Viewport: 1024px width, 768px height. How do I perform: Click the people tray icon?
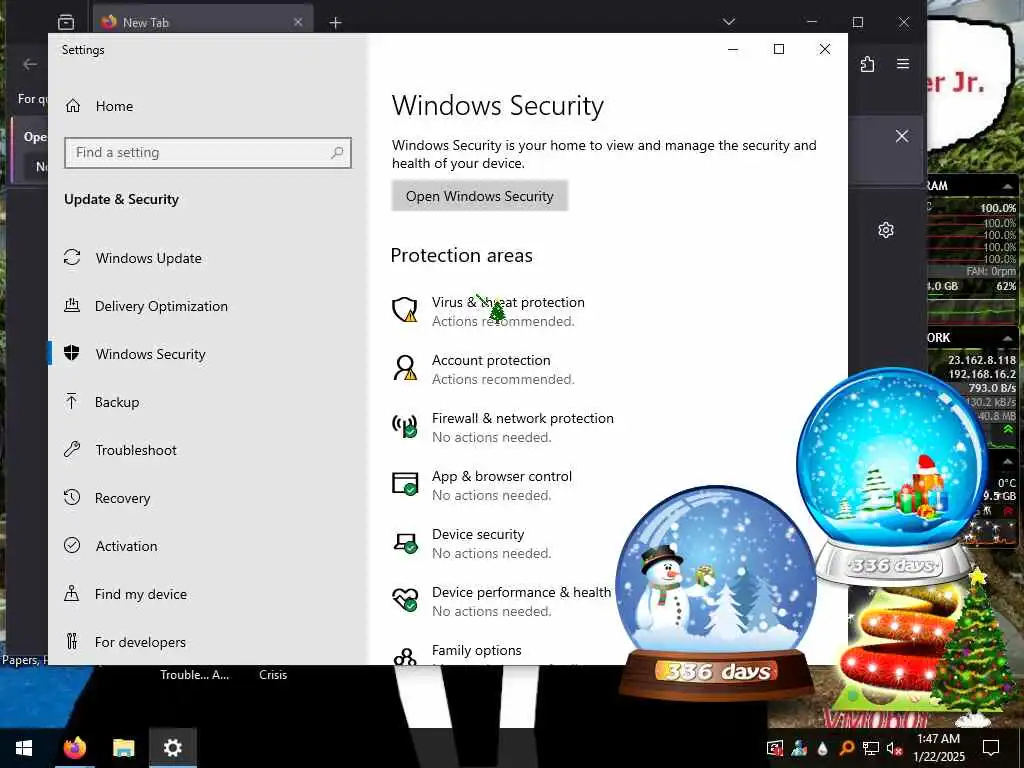pyautogui.click(x=799, y=748)
